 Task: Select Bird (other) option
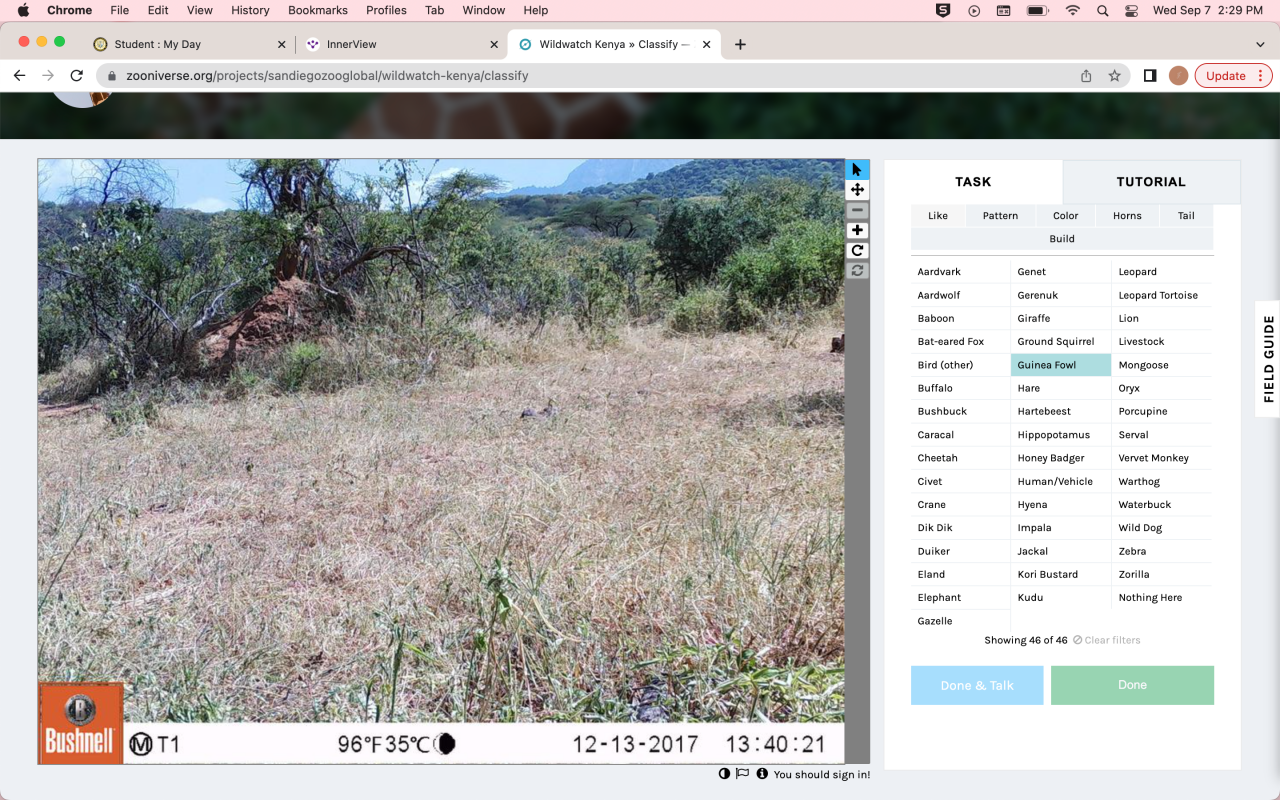click(x=960, y=365)
